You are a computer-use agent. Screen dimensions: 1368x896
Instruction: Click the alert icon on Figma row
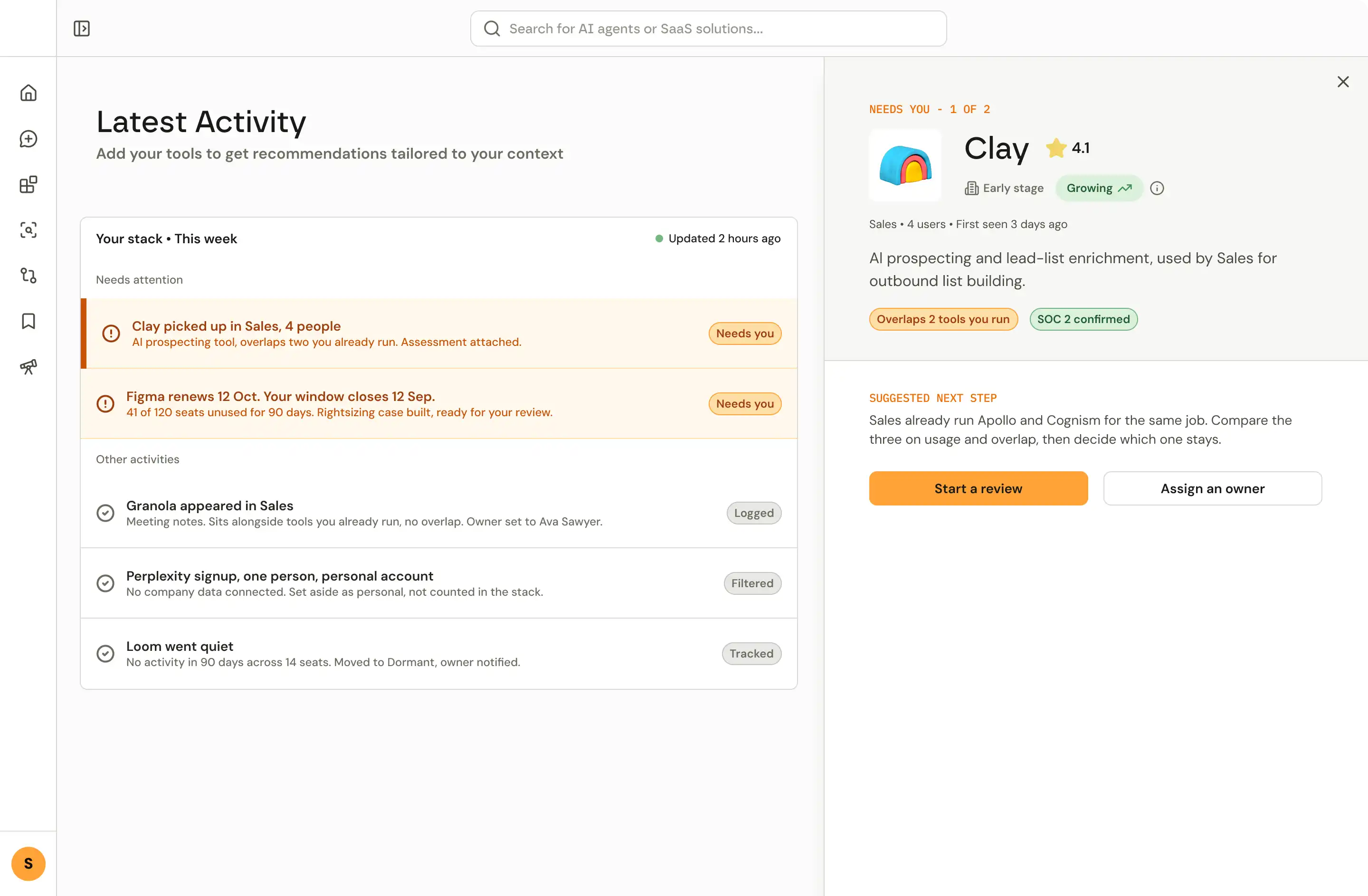(105, 403)
